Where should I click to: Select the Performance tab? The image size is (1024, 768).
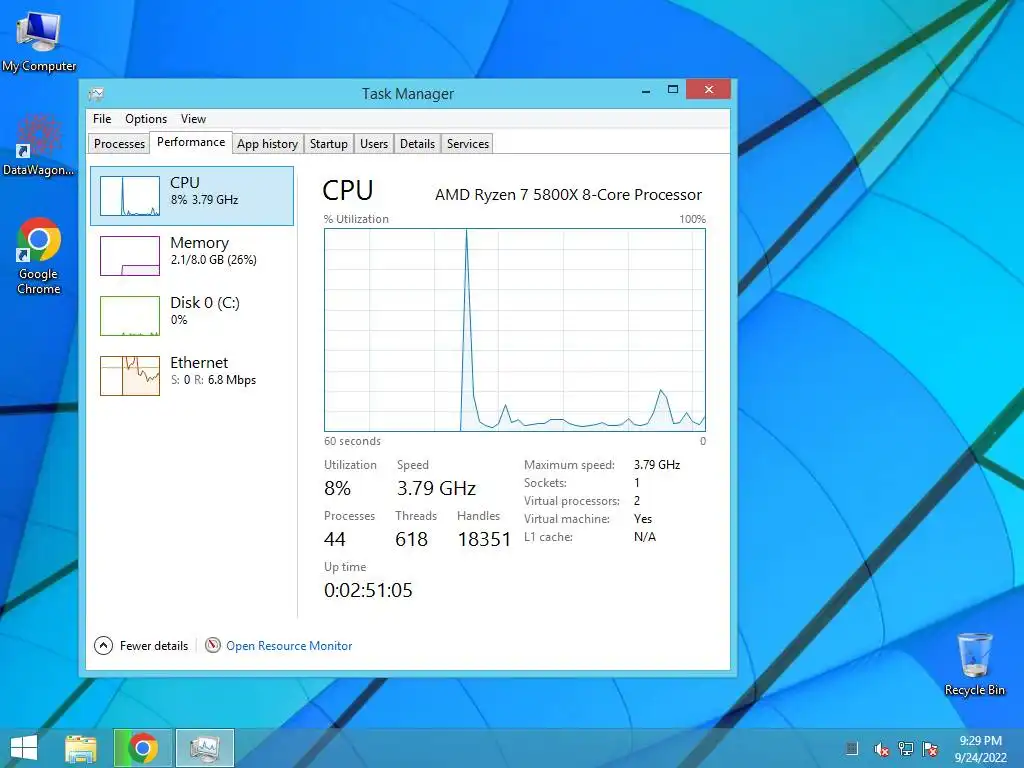(x=191, y=142)
